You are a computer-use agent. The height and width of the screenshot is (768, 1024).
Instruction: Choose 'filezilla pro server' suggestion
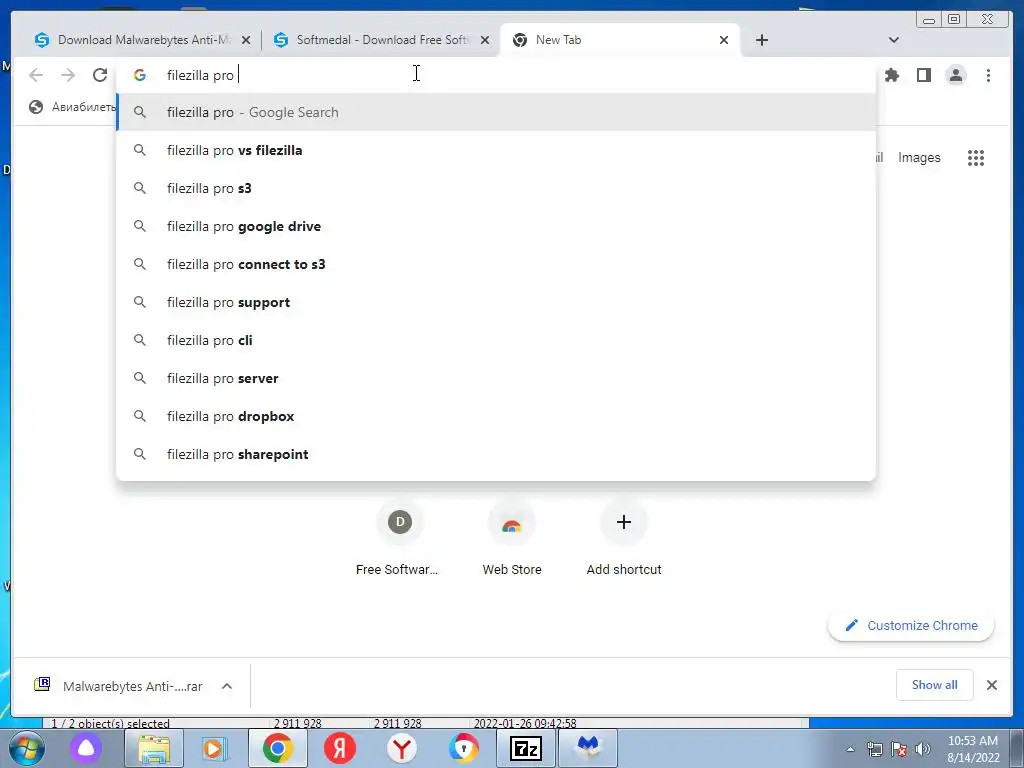[x=496, y=378]
